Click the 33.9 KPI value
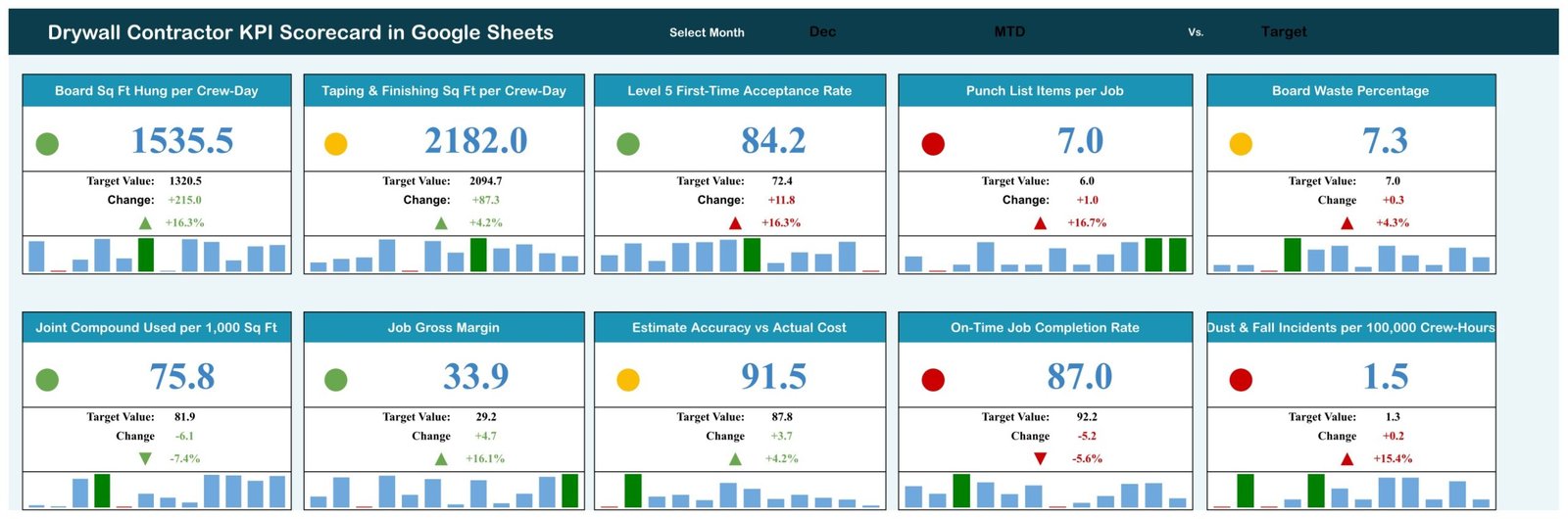The height and width of the screenshot is (519, 1568). tap(475, 376)
